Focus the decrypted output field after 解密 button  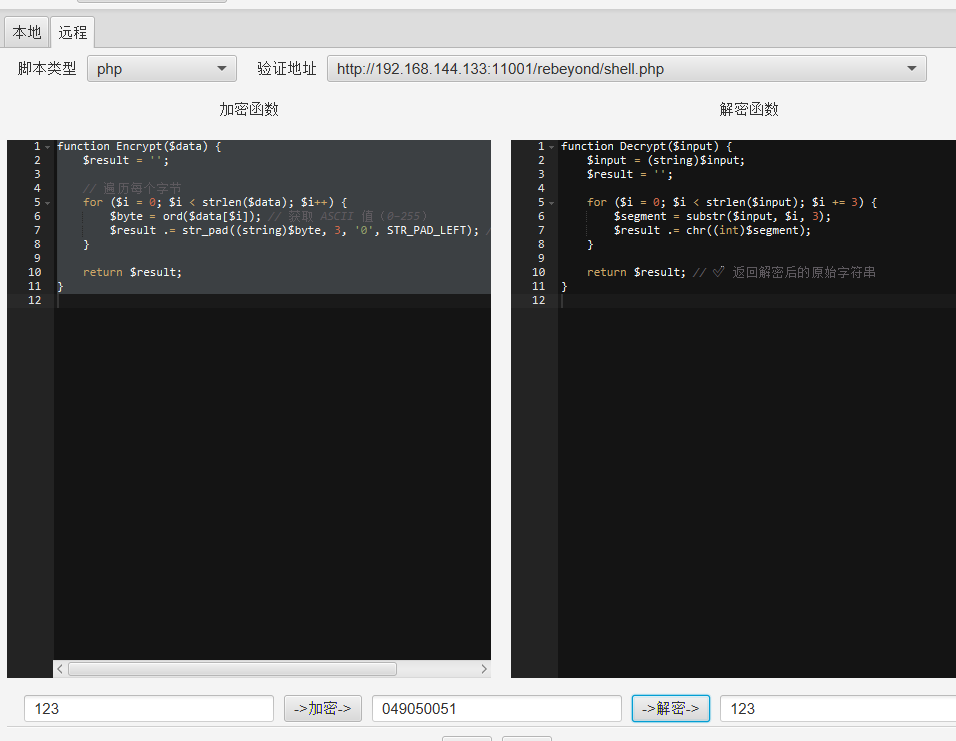point(836,709)
